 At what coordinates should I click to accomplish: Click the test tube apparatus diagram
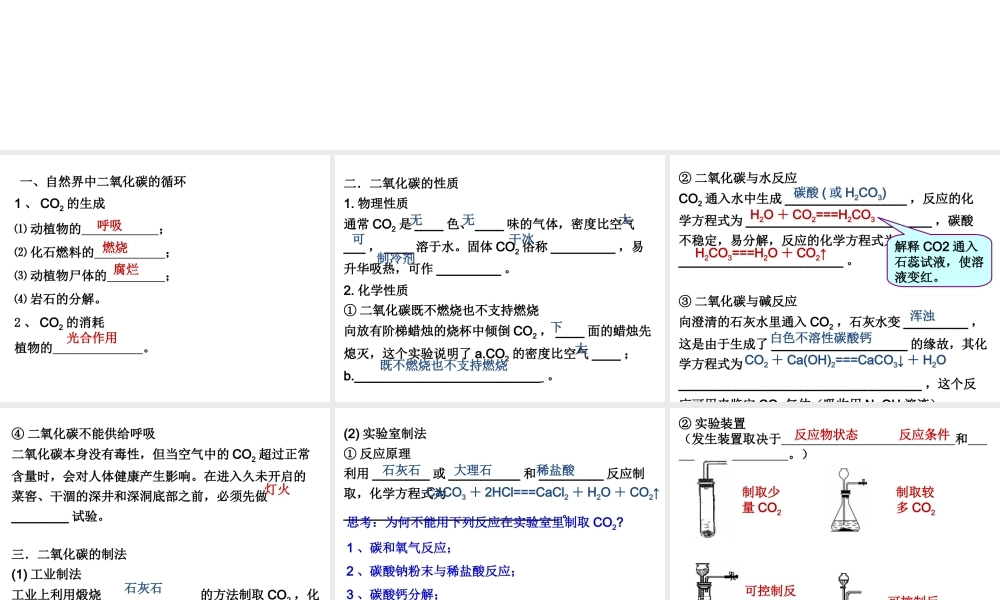(x=710, y=499)
